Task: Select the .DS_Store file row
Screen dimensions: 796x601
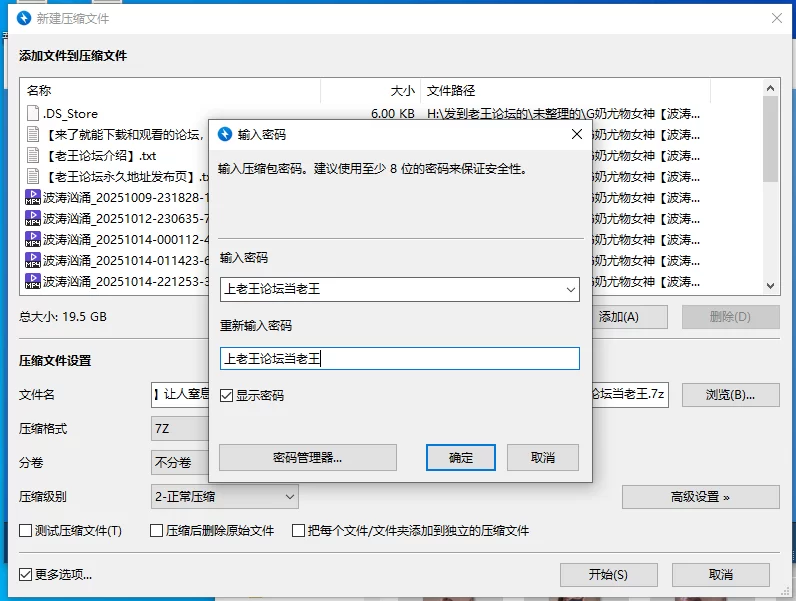Action: click(391, 113)
